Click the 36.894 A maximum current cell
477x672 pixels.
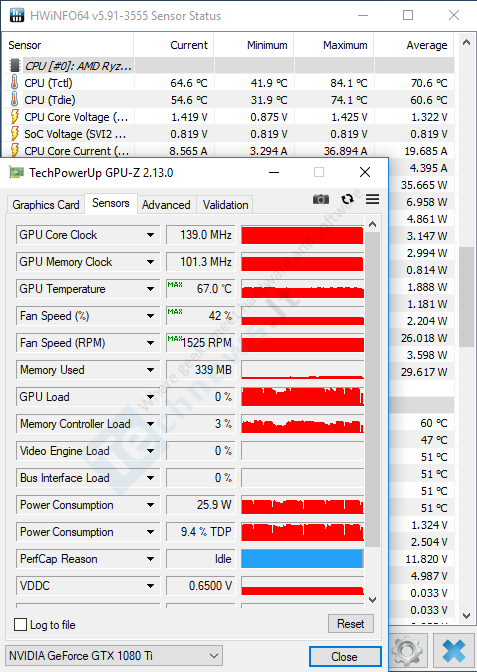click(334, 150)
